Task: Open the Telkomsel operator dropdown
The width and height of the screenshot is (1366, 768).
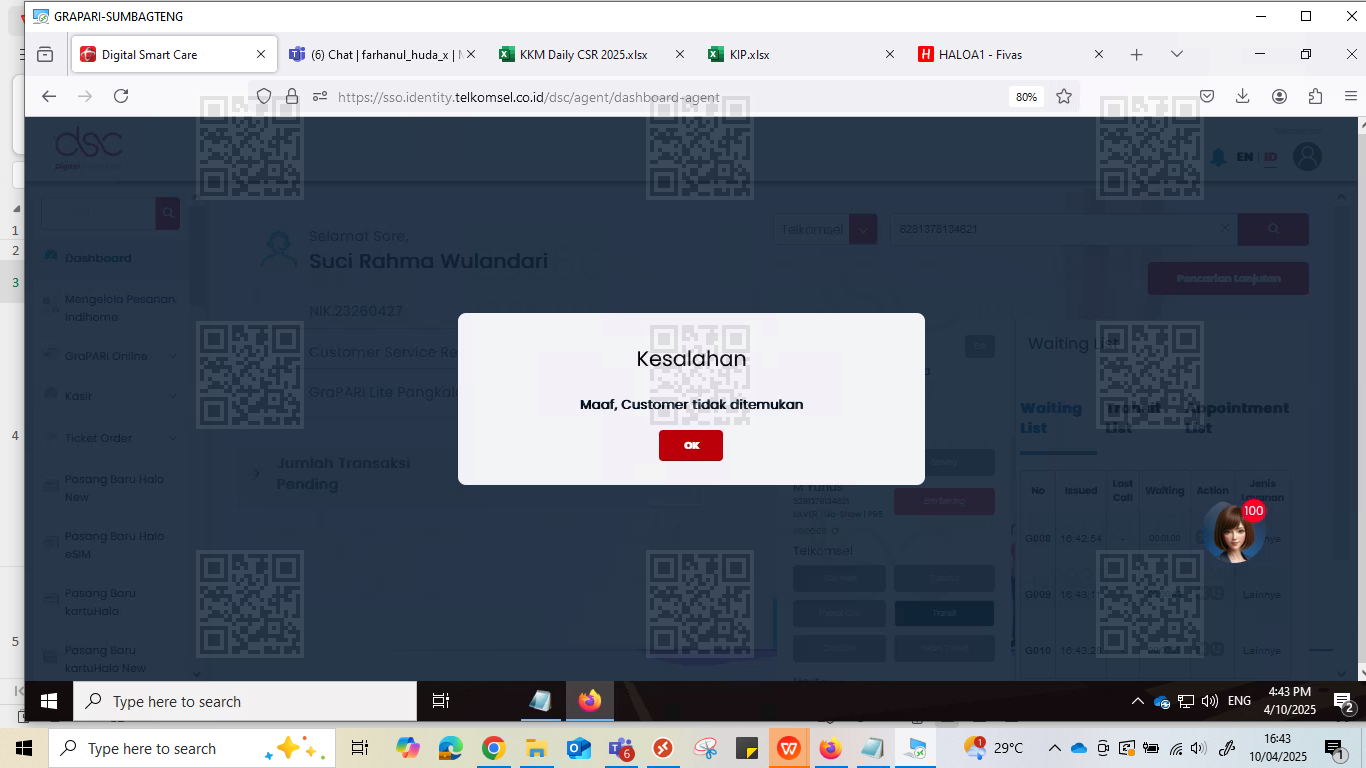Action: click(825, 229)
